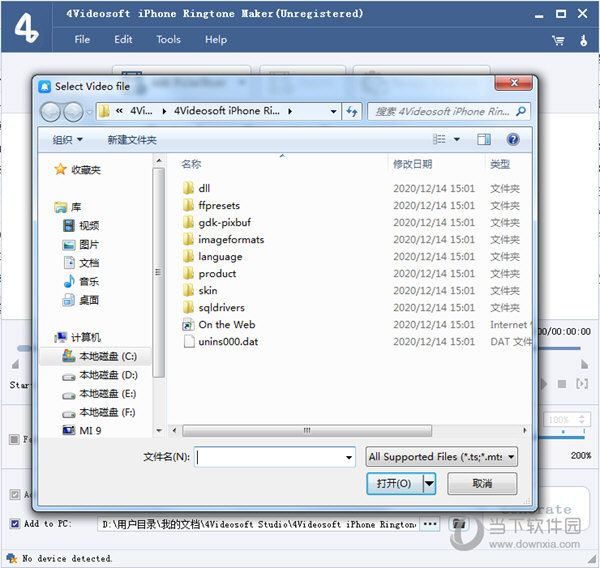Expand the view options dropdown arrow
This screenshot has width=600, height=568.
click(x=457, y=139)
